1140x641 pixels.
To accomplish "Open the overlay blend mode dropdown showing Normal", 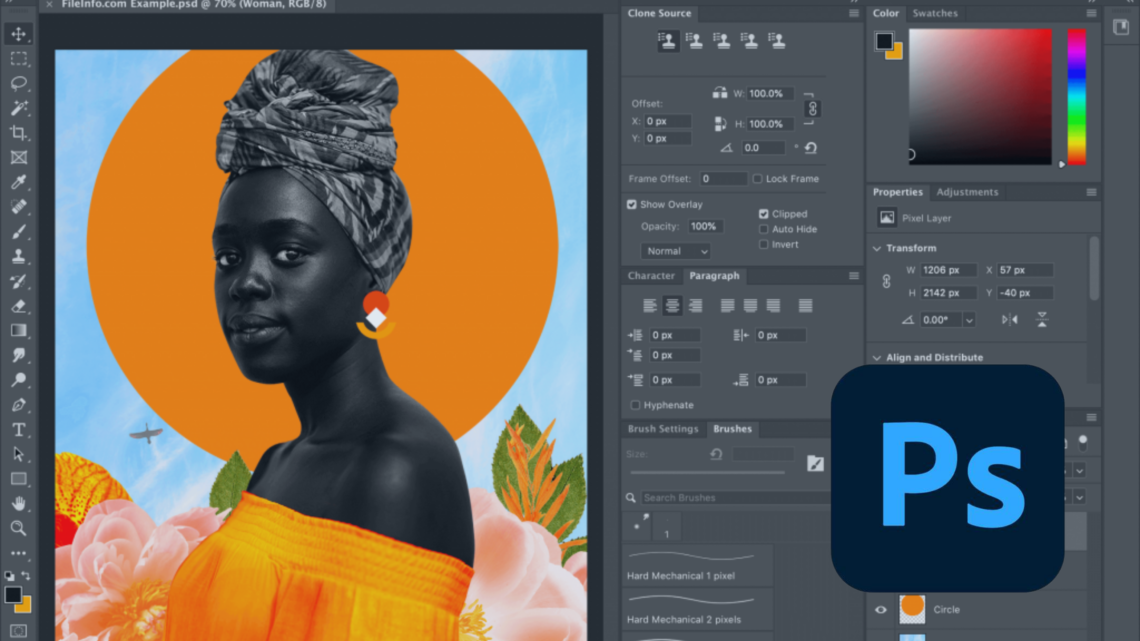I will tap(674, 250).
